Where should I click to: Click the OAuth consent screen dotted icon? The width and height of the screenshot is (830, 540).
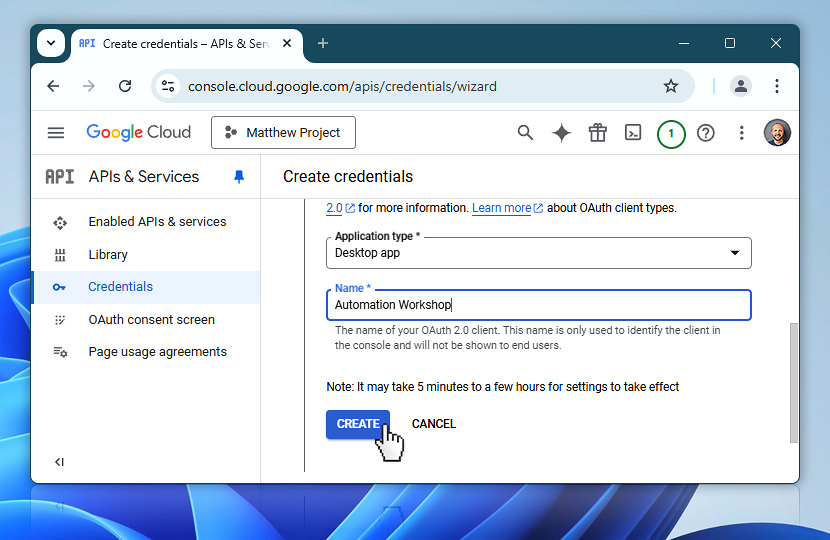[x=60, y=320]
